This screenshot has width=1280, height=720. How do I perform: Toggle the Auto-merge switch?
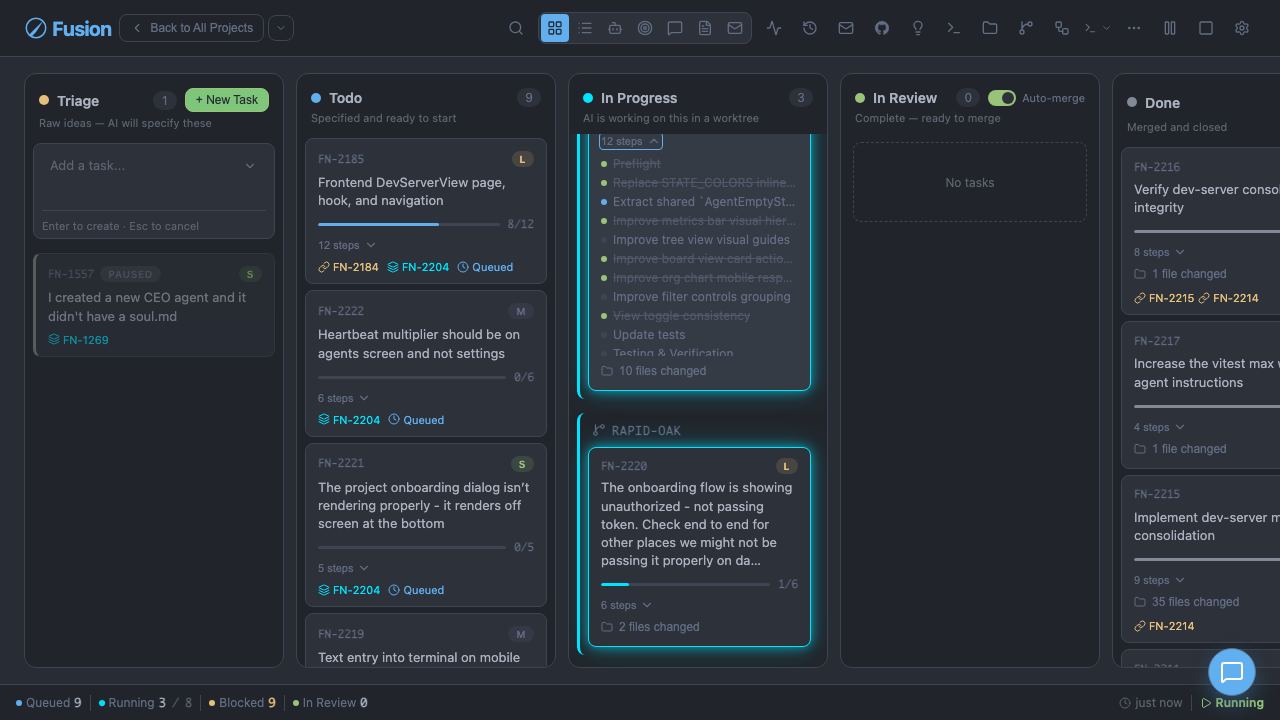click(1002, 98)
